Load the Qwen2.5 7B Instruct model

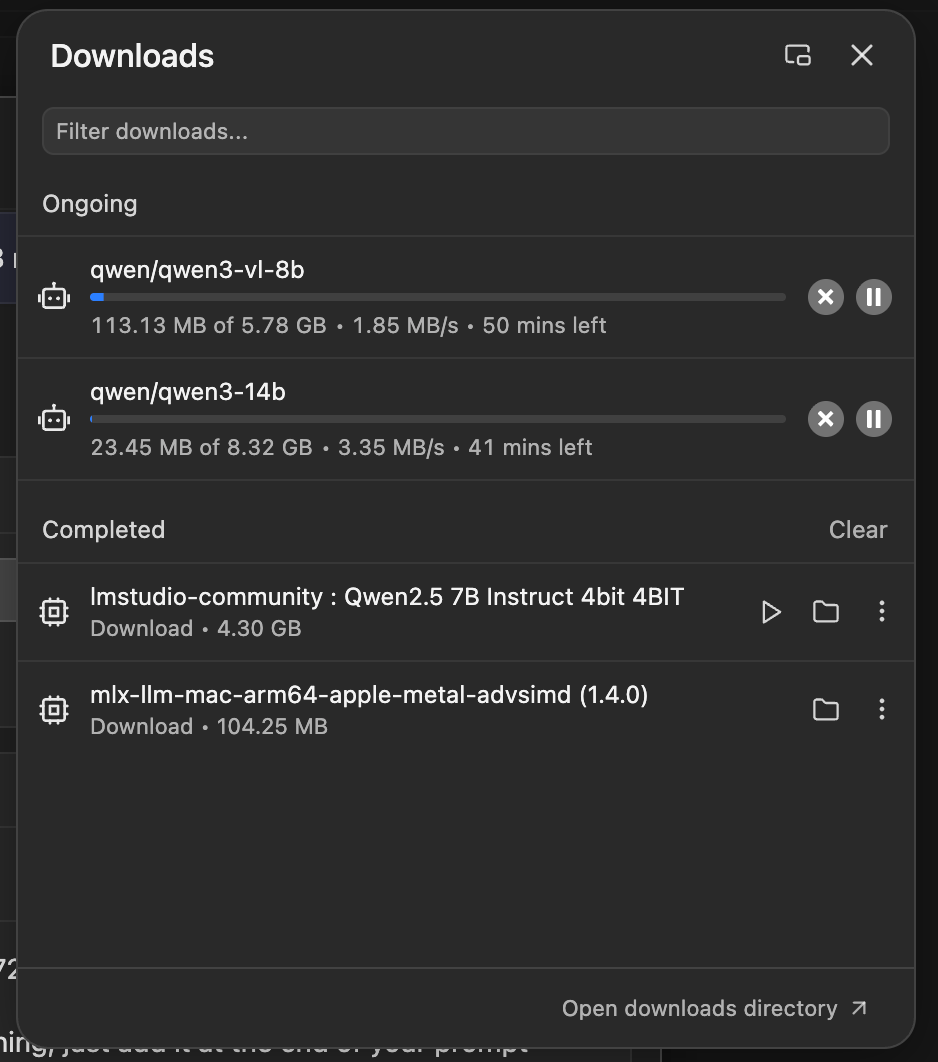coord(771,612)
